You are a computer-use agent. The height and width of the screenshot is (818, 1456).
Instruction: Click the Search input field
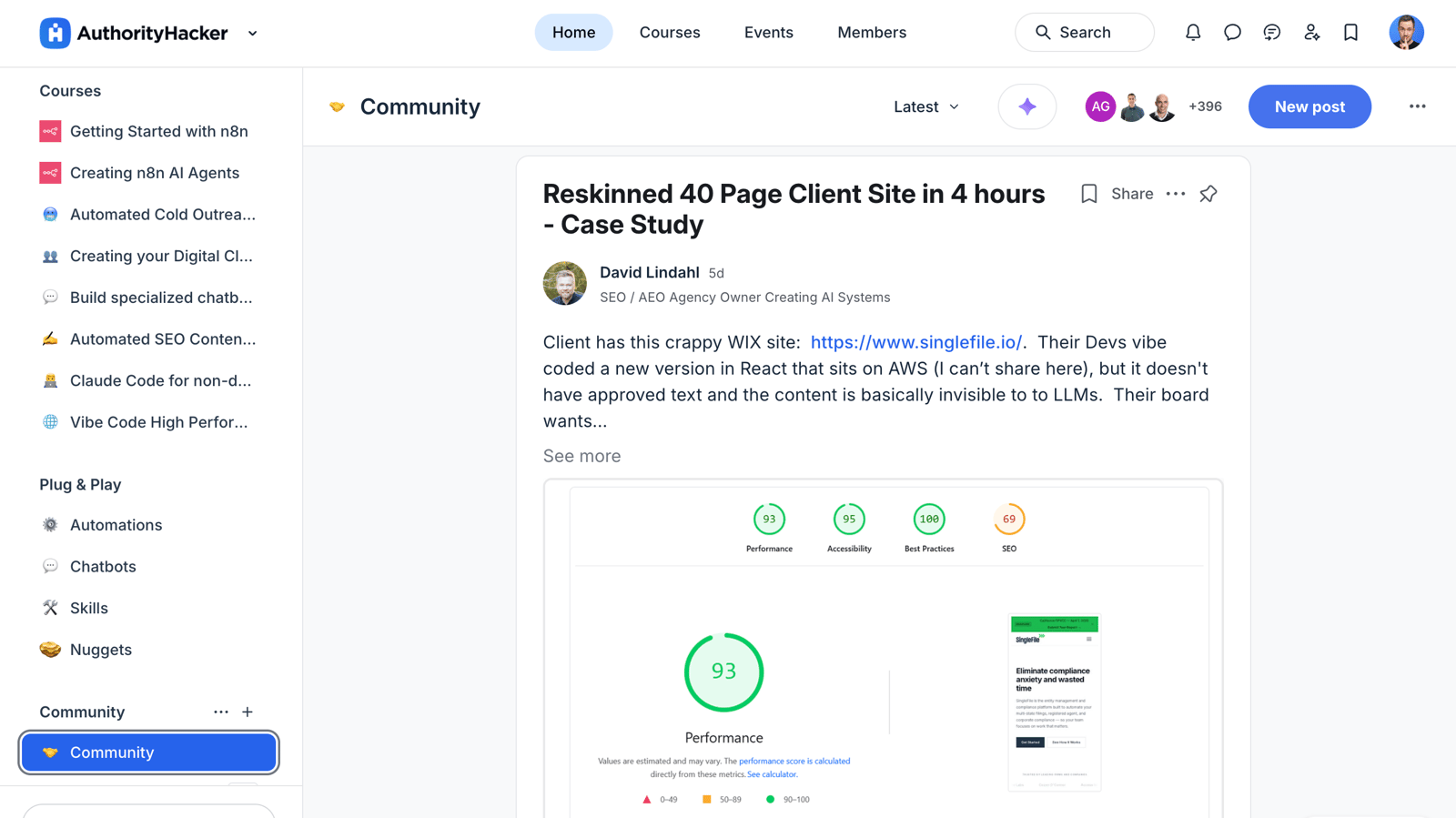click(x=1085, y=33)
